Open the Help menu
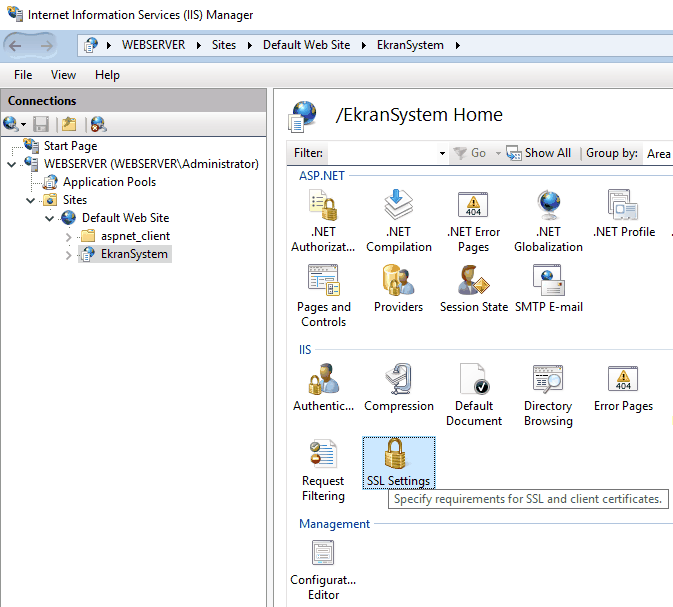 pyautogui.click(x=107, y=75)
